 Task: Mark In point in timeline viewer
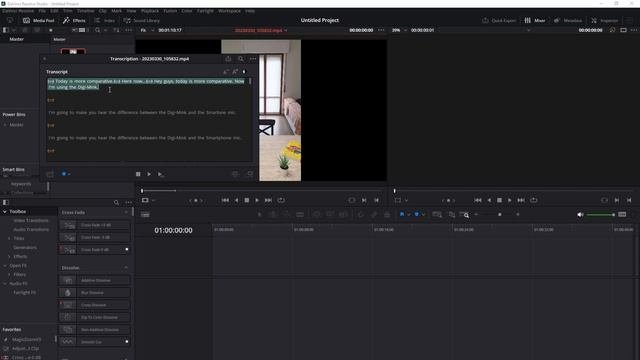coord(617,200)
